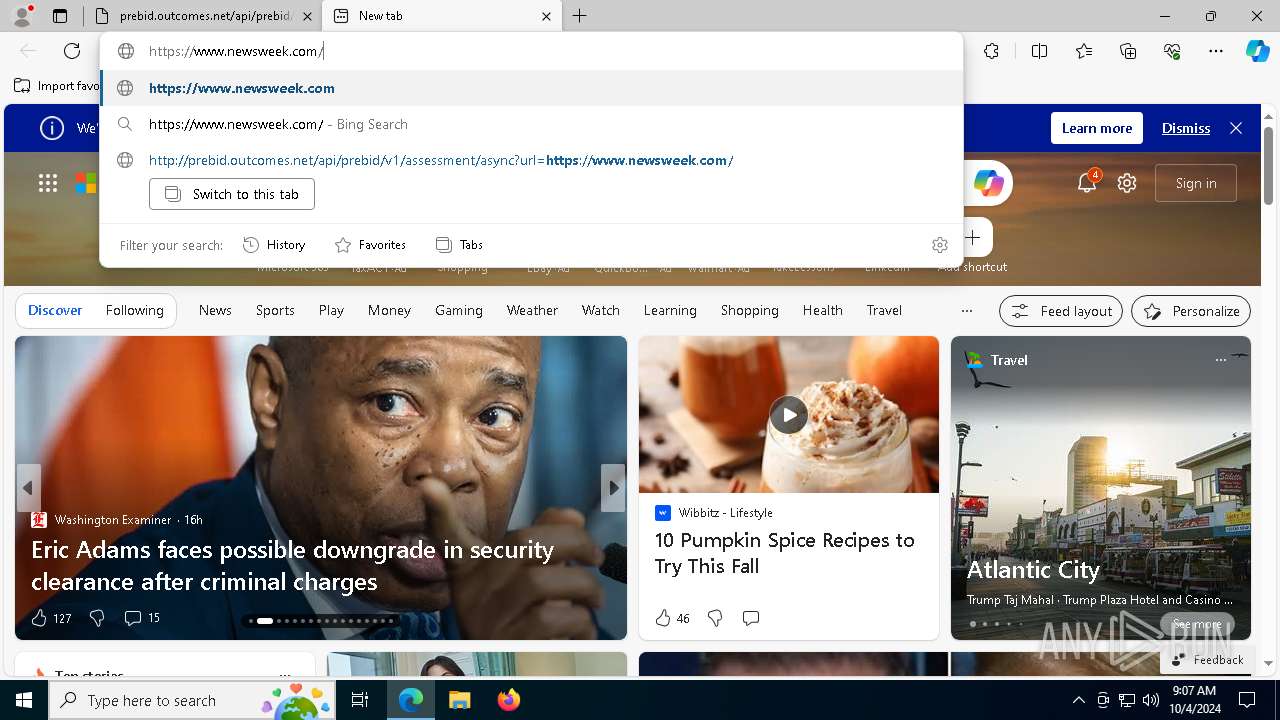Click the Refresh page icon
Screen dimensions: 1280x720
(x=72, y=51)
